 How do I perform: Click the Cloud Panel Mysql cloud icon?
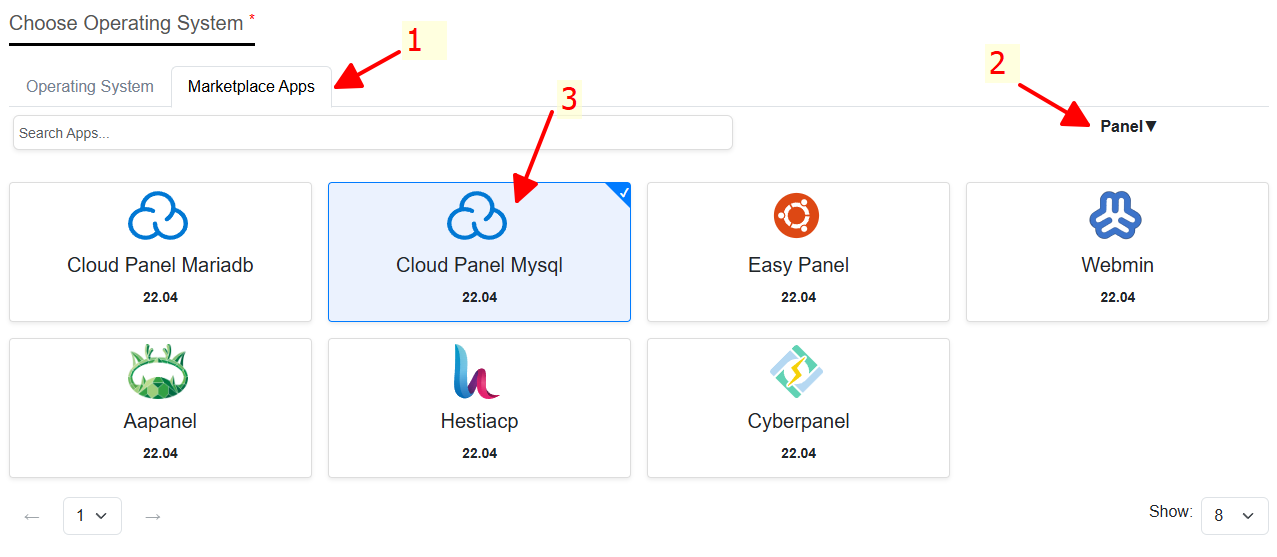(x=478, y=217)
